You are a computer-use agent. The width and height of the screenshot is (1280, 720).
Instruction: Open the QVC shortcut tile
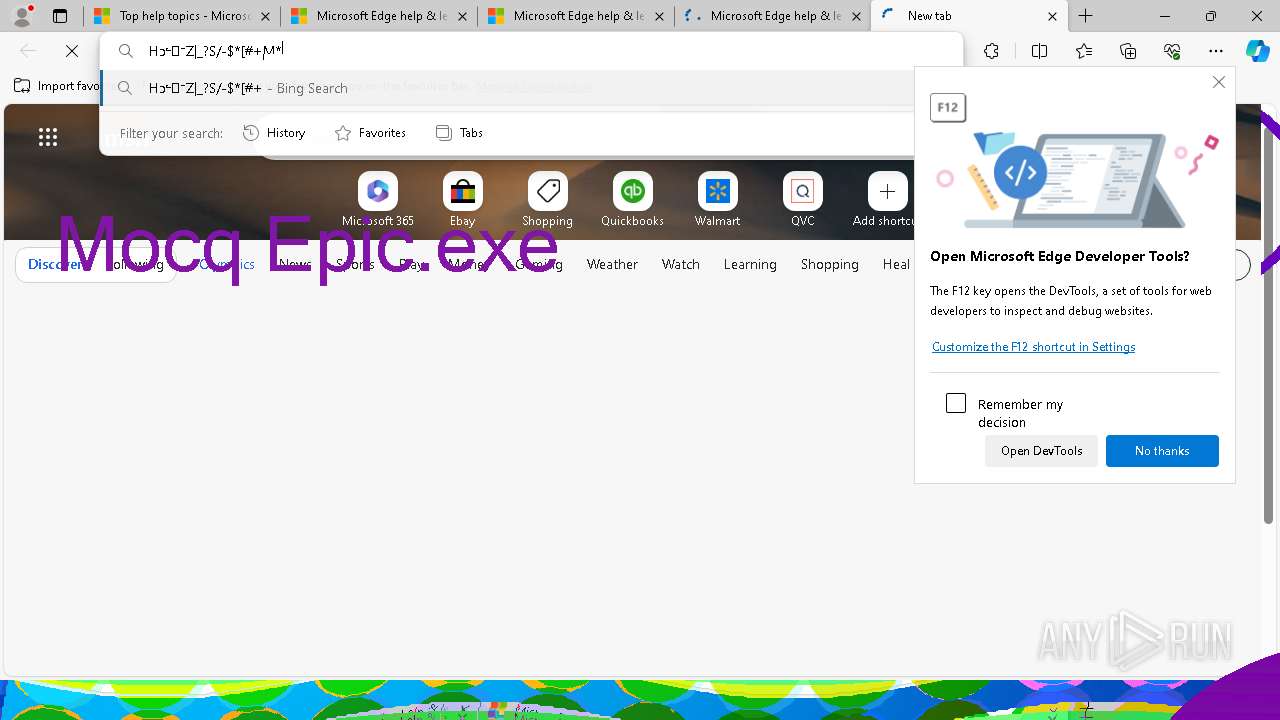(x=802, y=200)
